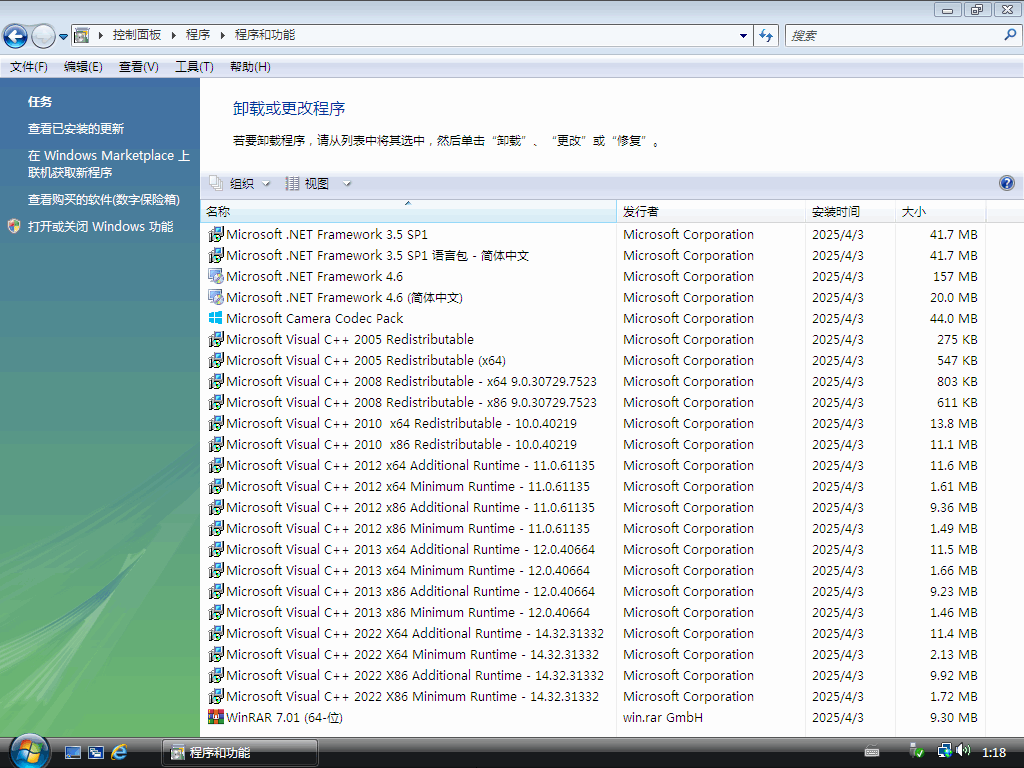Click Show Desktop in quick launch
This screenshot has height=768, width=1024.
point(72,752)
